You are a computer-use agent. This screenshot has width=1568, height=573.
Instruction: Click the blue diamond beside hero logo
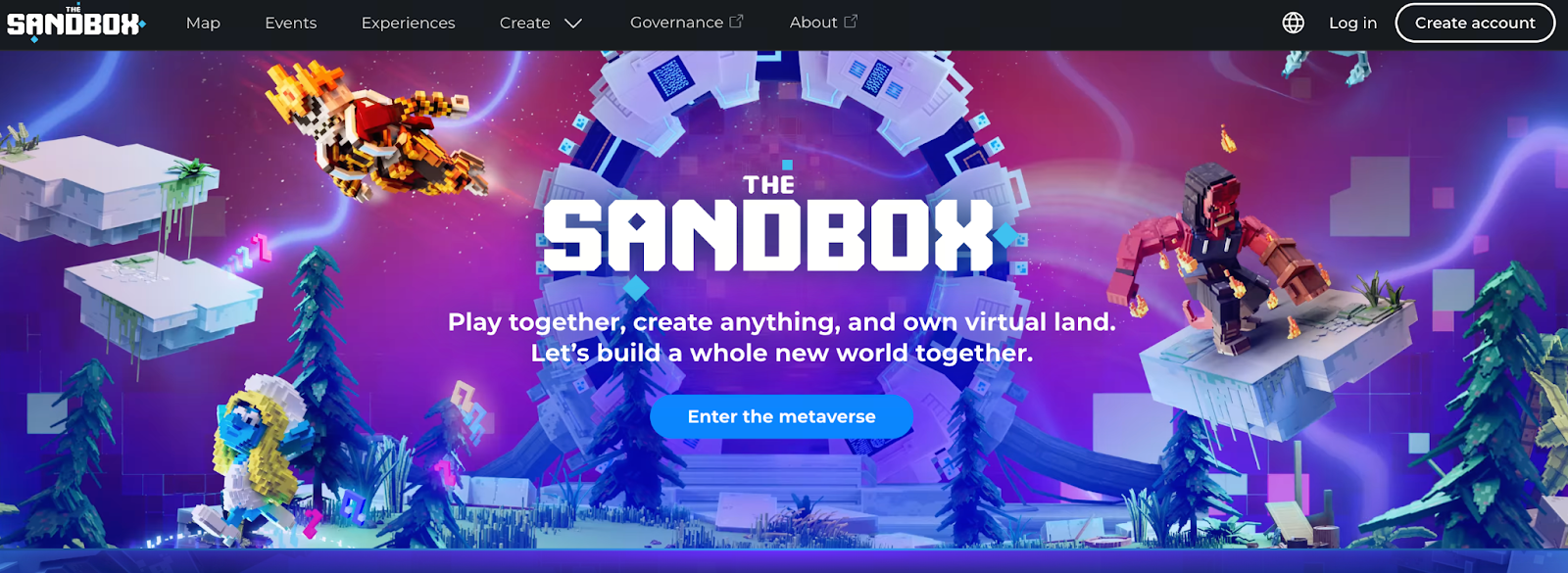[1004, 236]
